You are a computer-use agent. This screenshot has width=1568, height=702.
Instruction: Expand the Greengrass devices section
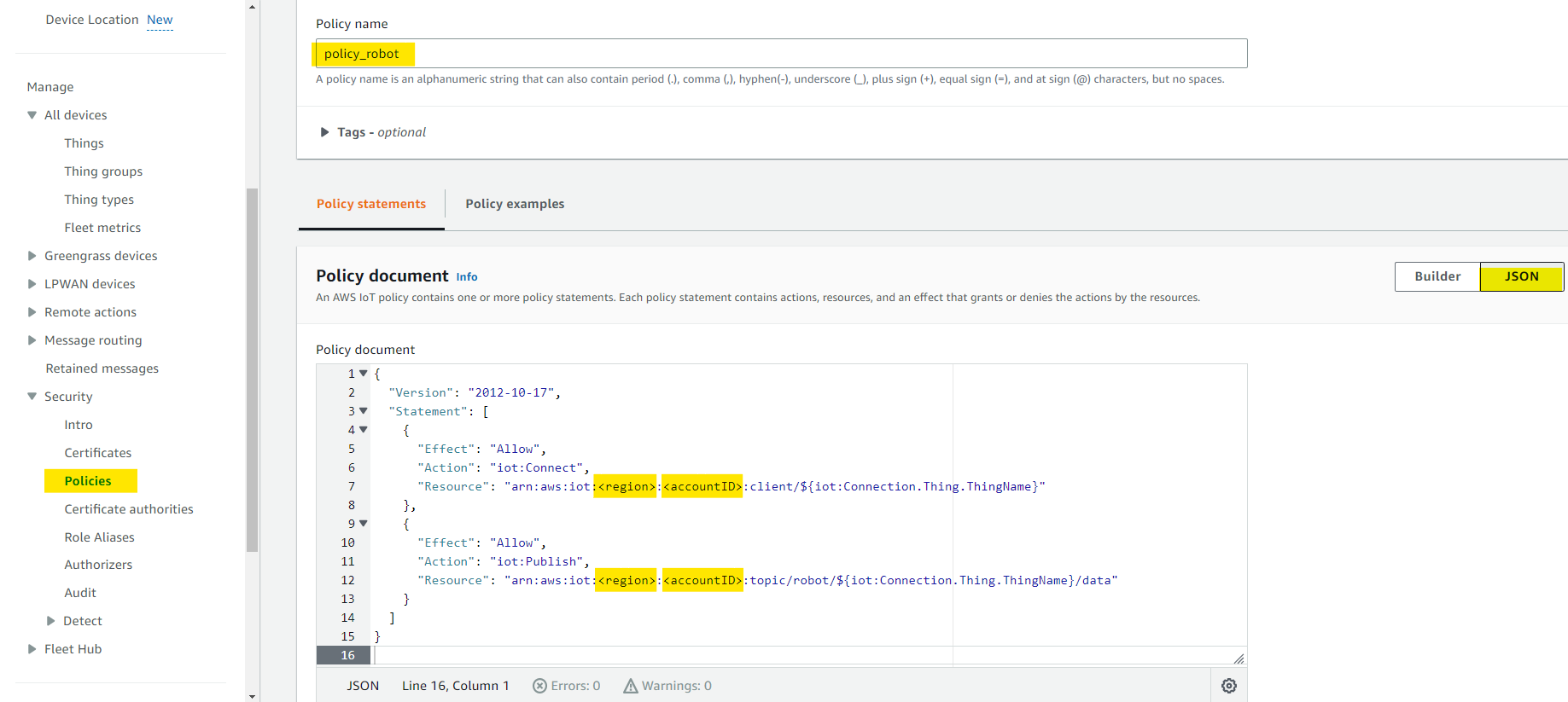pos(32,256)
